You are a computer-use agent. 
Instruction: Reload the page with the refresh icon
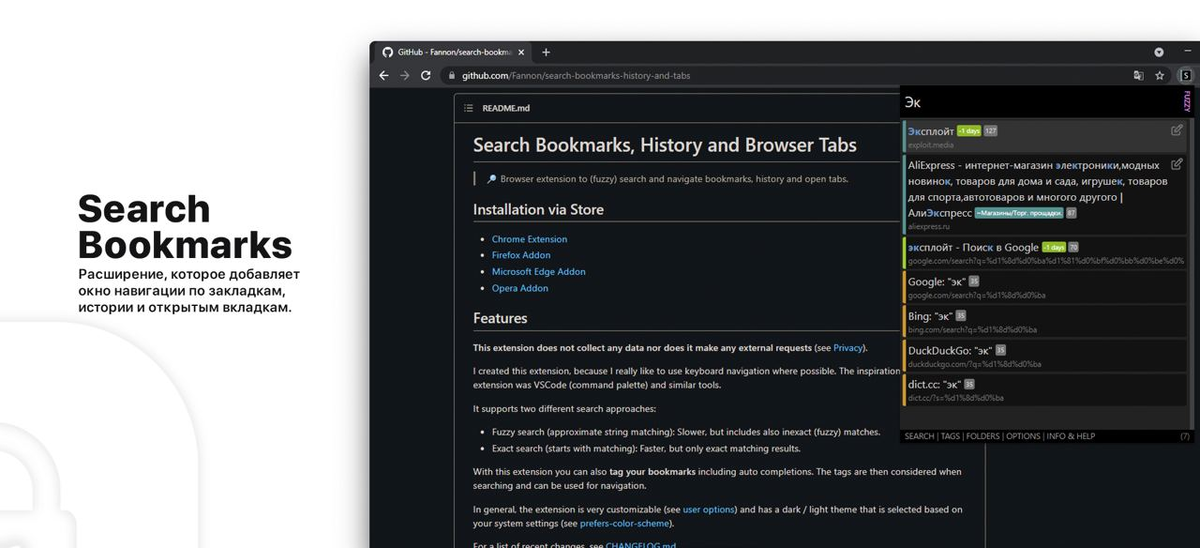426,75
